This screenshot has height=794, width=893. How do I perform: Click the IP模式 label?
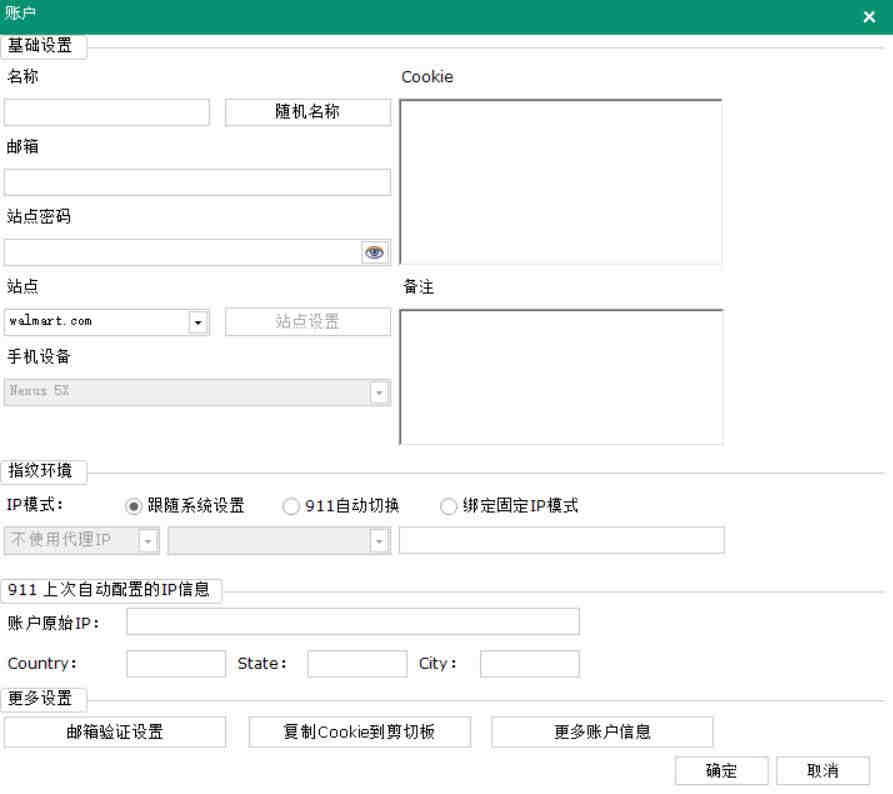35,505
